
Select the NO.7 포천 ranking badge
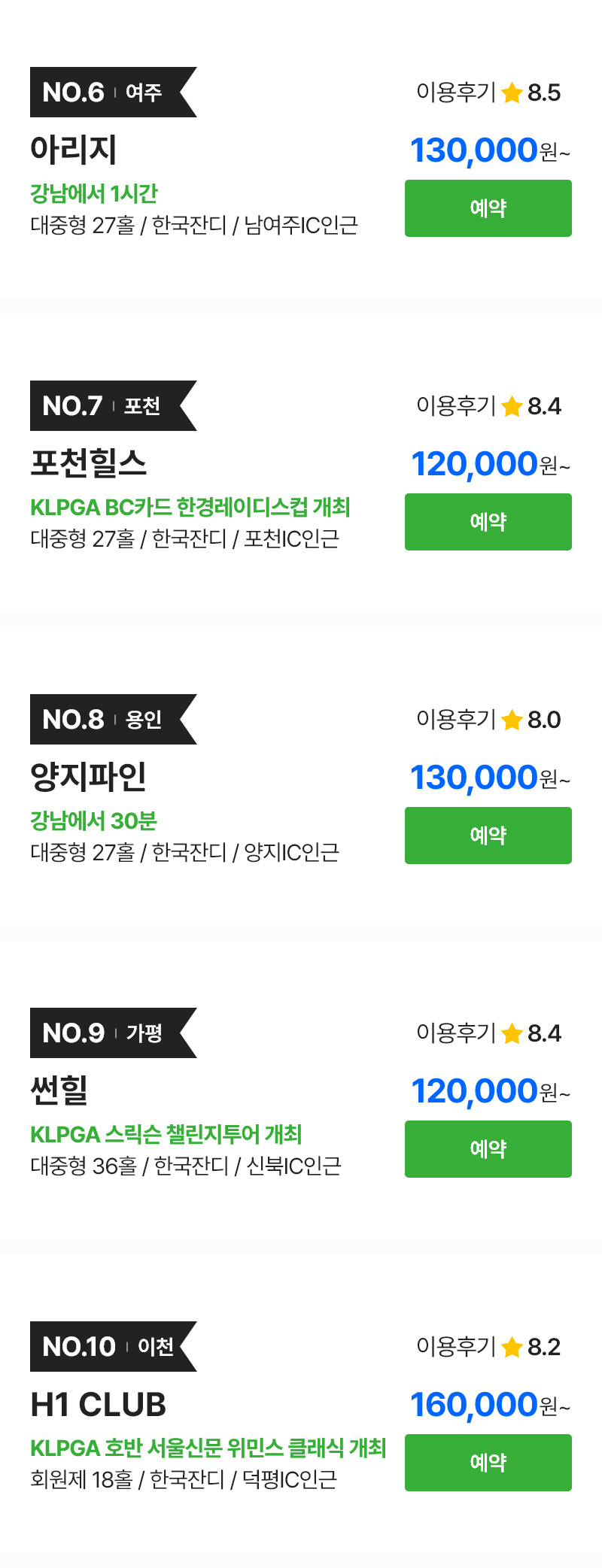[105, 406]
